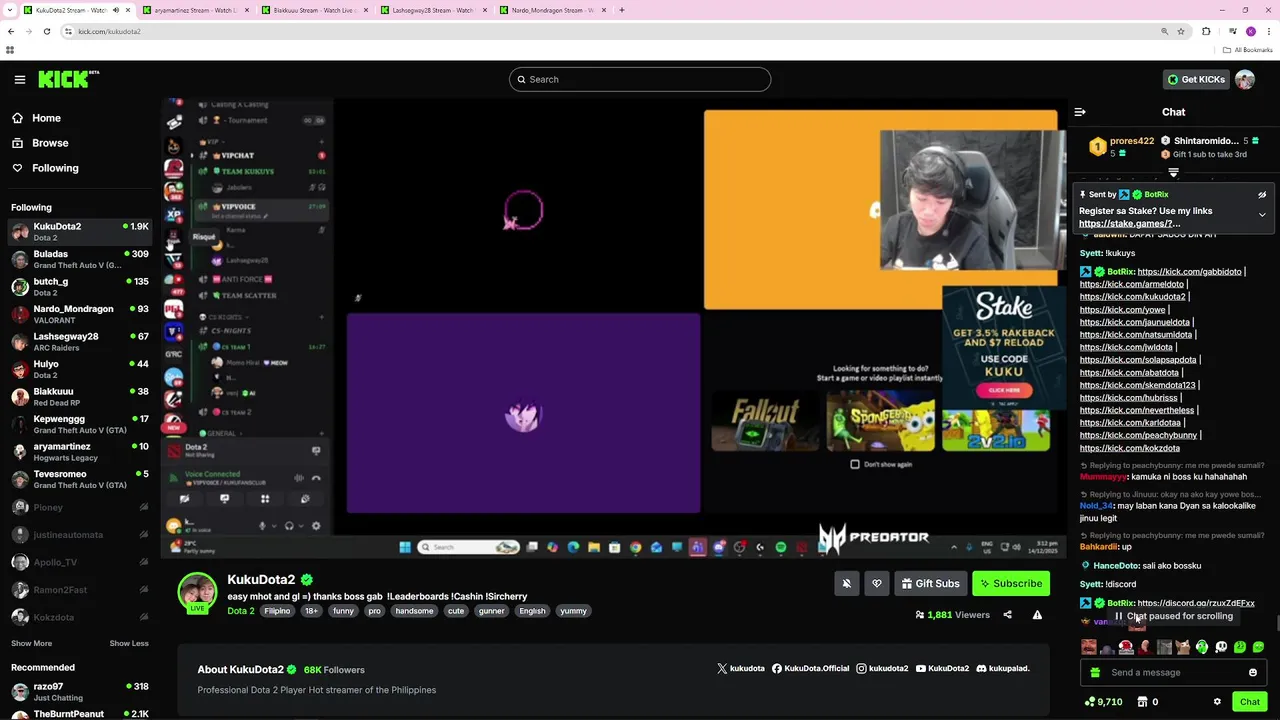Switch to Biakkuuu Stream browser tab
Image resolution: width=1280 pixels, height=720 pixels.
(x=314, y=10)
